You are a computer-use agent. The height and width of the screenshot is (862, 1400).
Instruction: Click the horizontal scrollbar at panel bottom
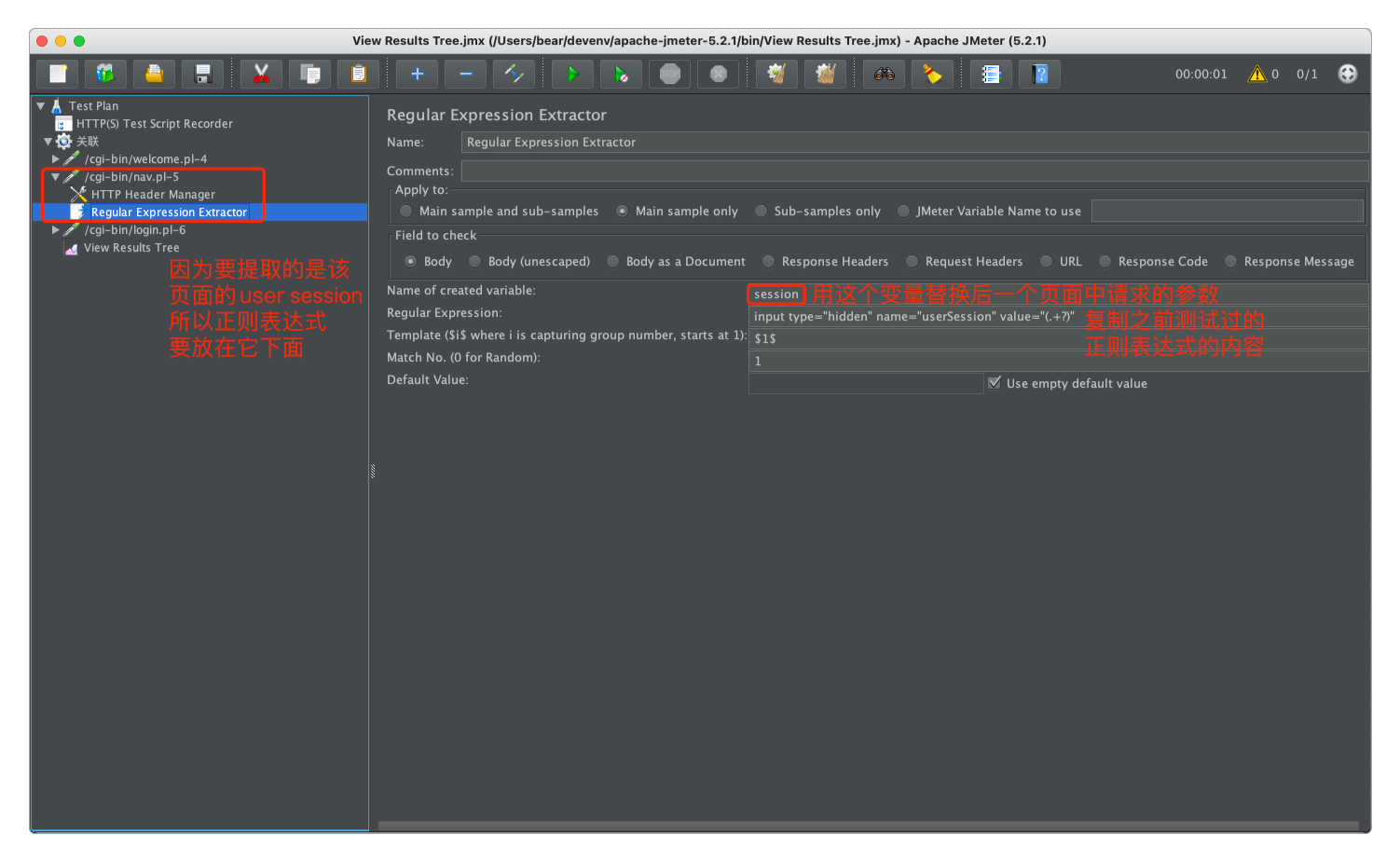(868, 826)
